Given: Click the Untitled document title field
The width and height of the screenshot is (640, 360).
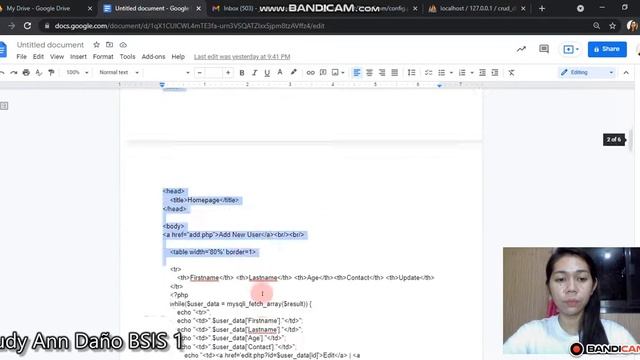Looking at the screenshot, I should (50, 45).
